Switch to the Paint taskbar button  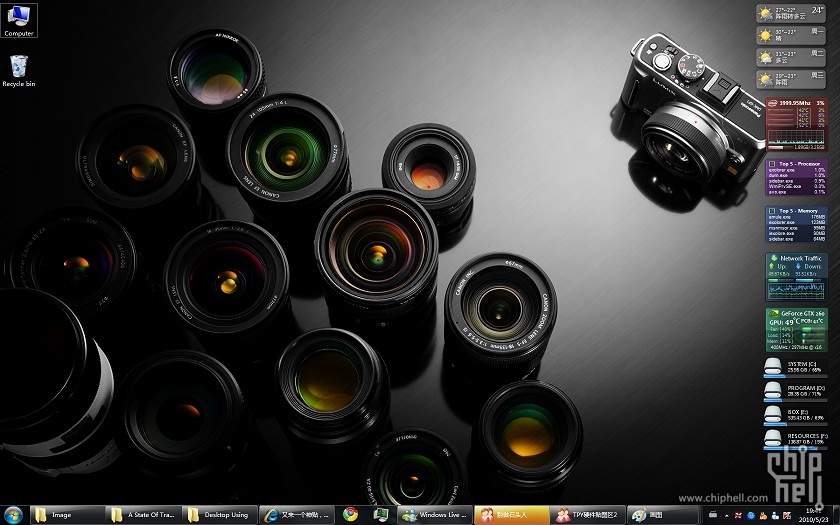pyautogui.click(x=664, y=515)
